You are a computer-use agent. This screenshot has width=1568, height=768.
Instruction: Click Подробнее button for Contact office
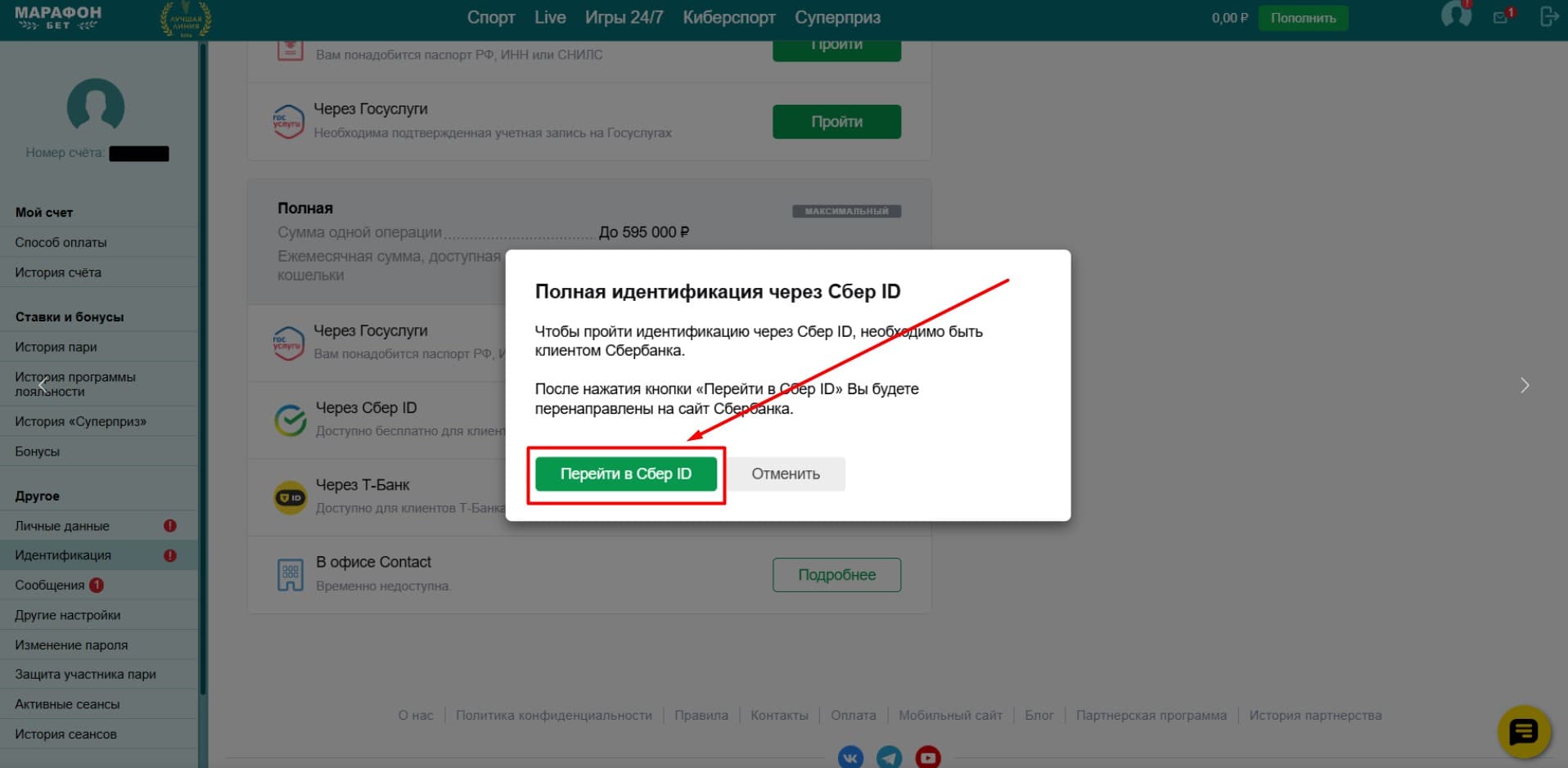coord(836,575)
